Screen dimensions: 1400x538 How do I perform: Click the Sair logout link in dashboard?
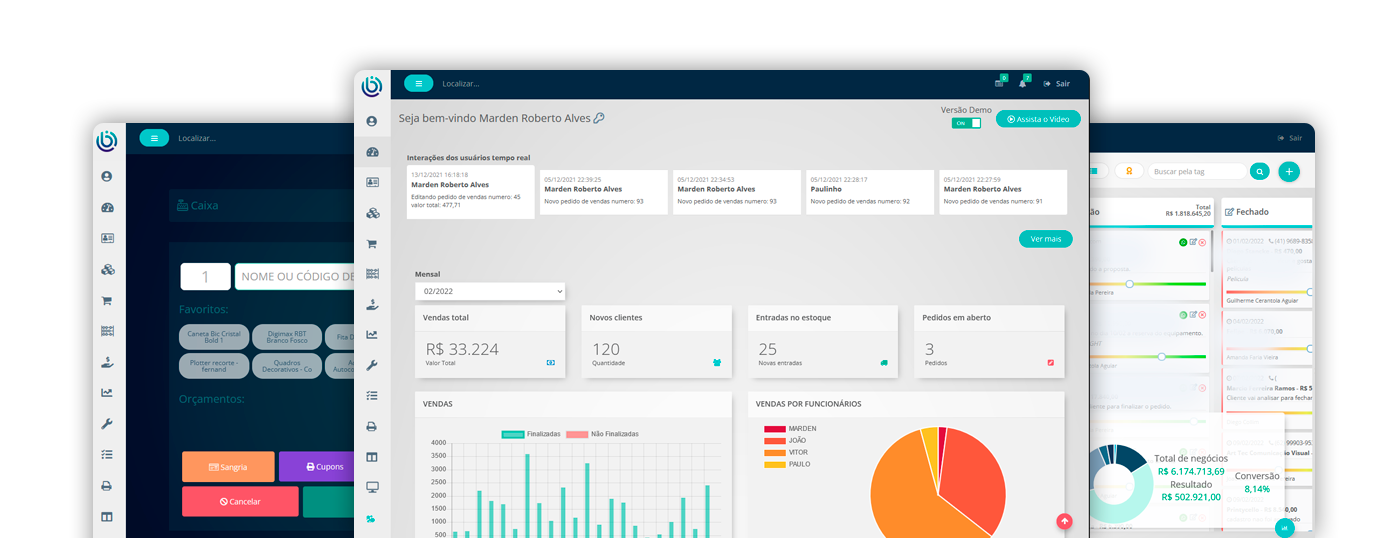(1057, 84)
